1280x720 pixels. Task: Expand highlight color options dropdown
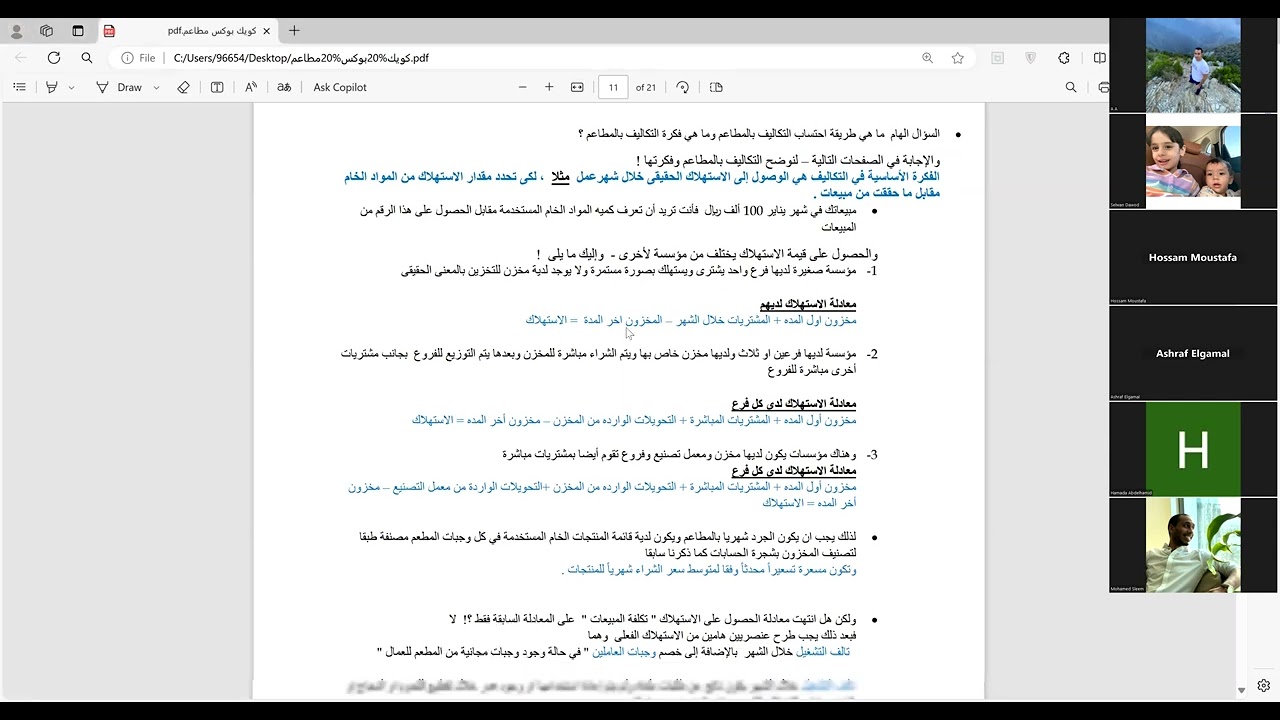71,87
